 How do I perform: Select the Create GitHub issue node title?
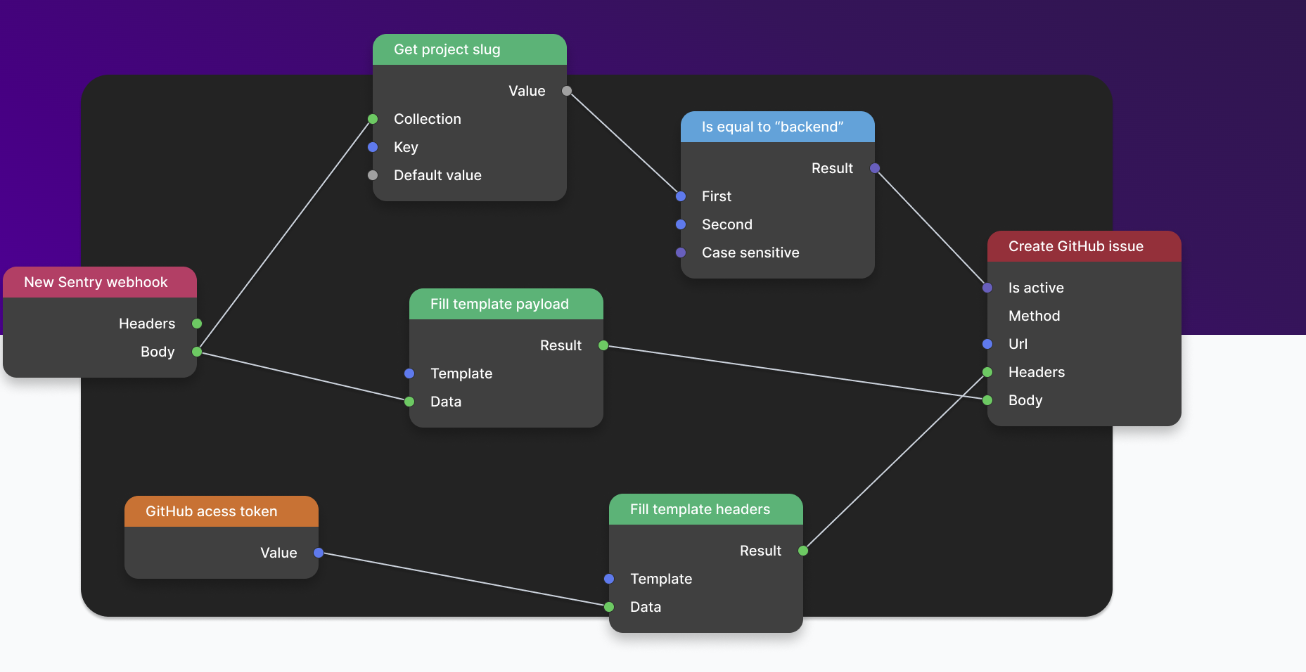1075,246
